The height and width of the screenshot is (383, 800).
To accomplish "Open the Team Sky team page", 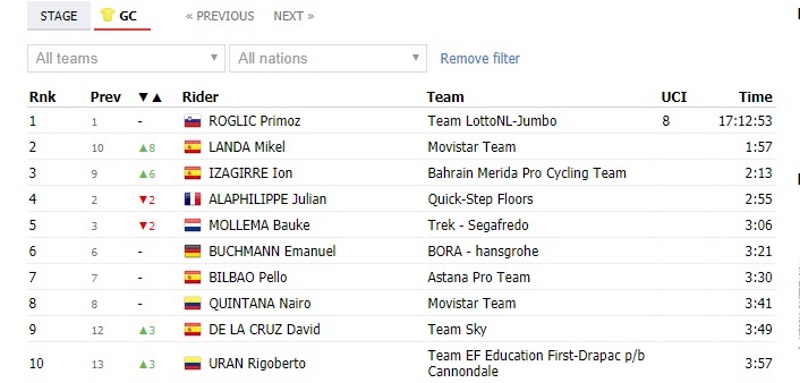I will coord(457,329).
